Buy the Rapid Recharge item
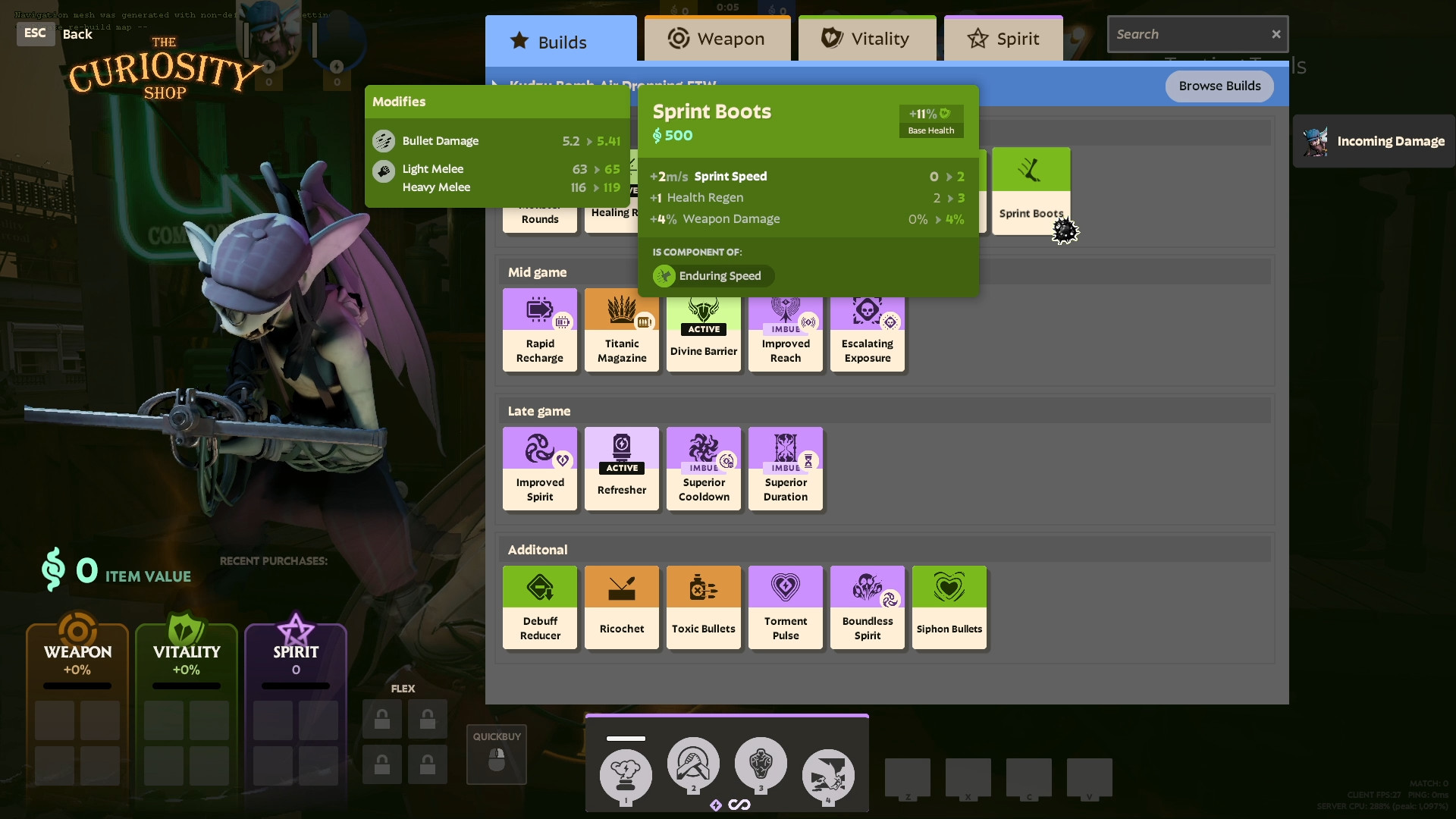 tap(539, 330)
